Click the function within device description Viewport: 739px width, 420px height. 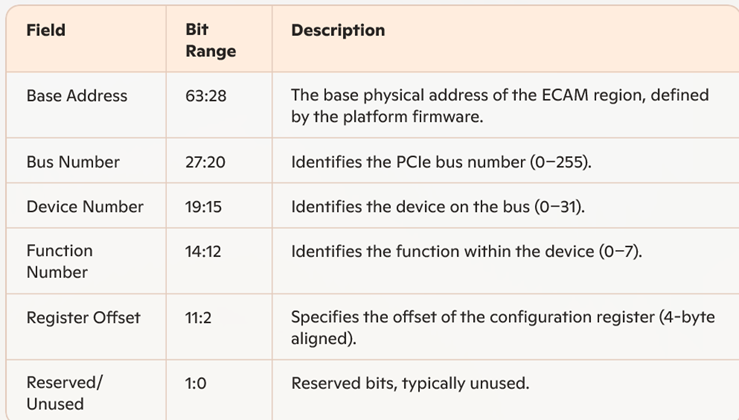coord(466,251)
